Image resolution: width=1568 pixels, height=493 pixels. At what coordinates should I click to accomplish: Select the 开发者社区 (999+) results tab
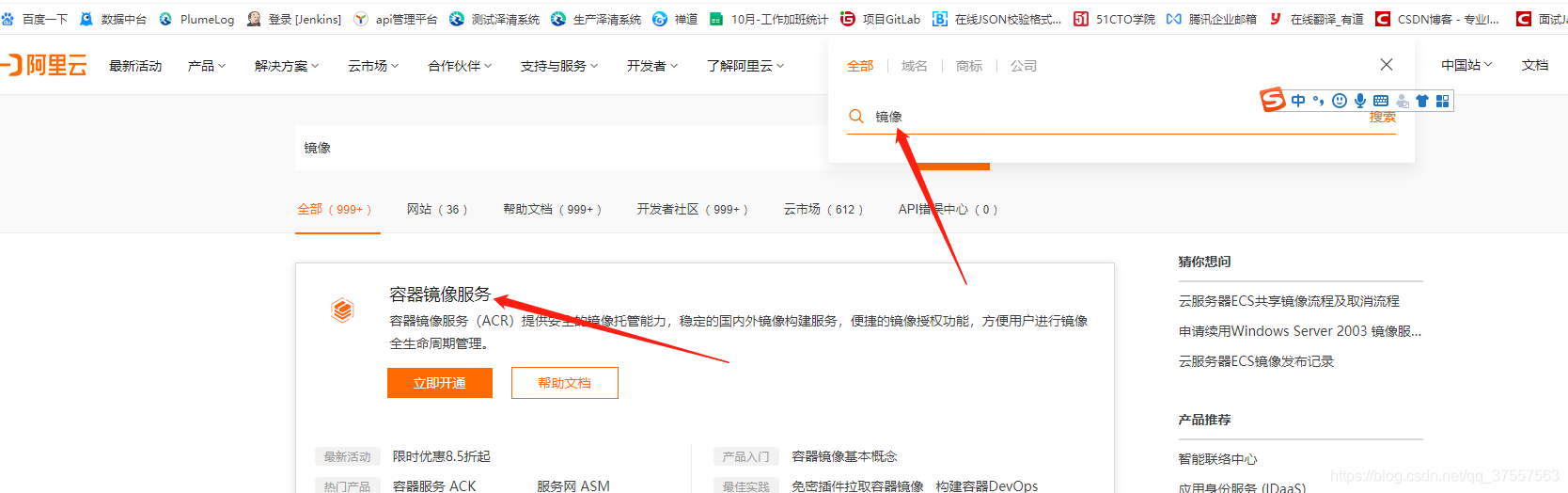pos(693,209)
